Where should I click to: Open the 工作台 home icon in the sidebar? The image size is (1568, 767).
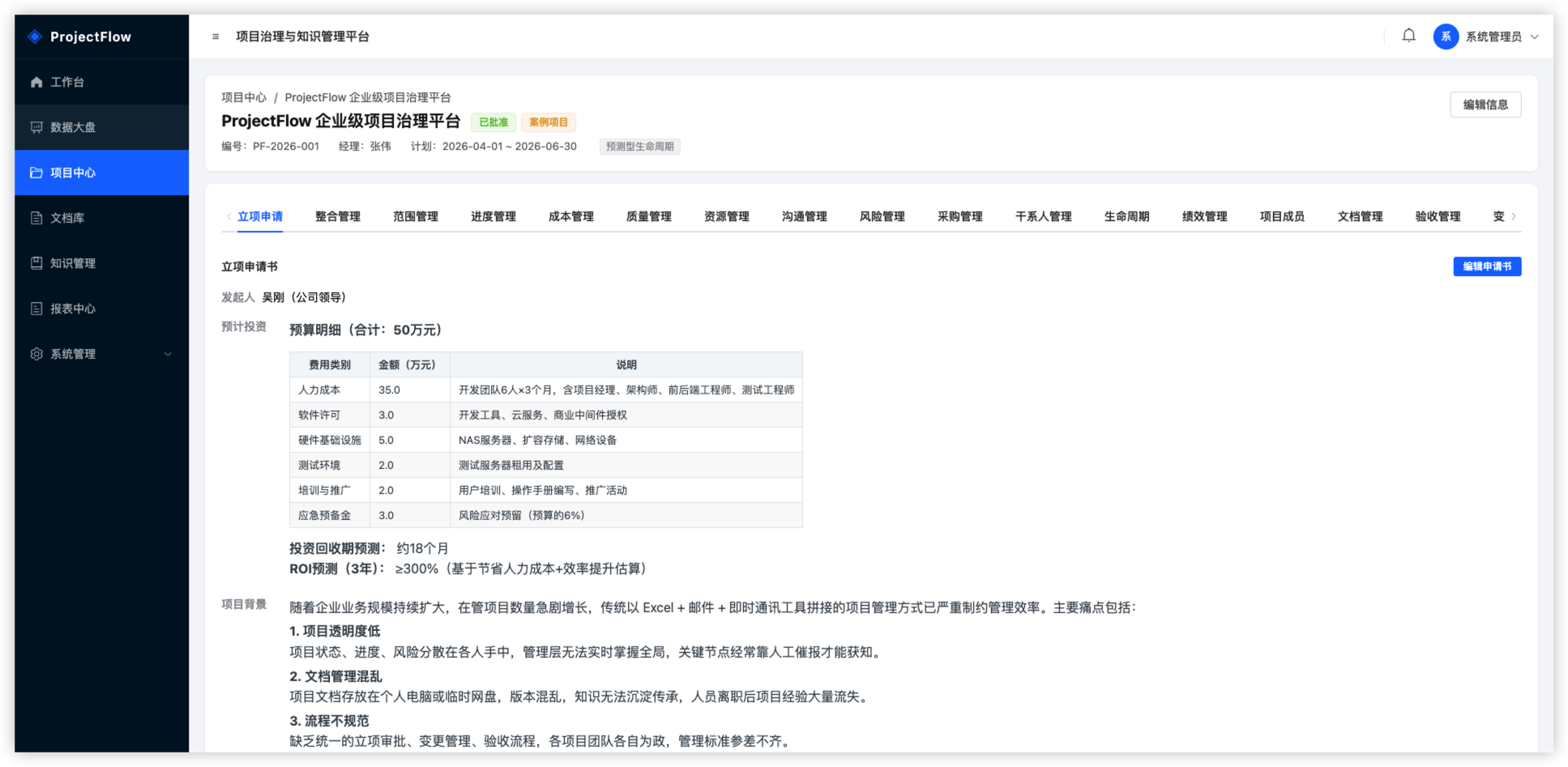(x=36, y=82)
